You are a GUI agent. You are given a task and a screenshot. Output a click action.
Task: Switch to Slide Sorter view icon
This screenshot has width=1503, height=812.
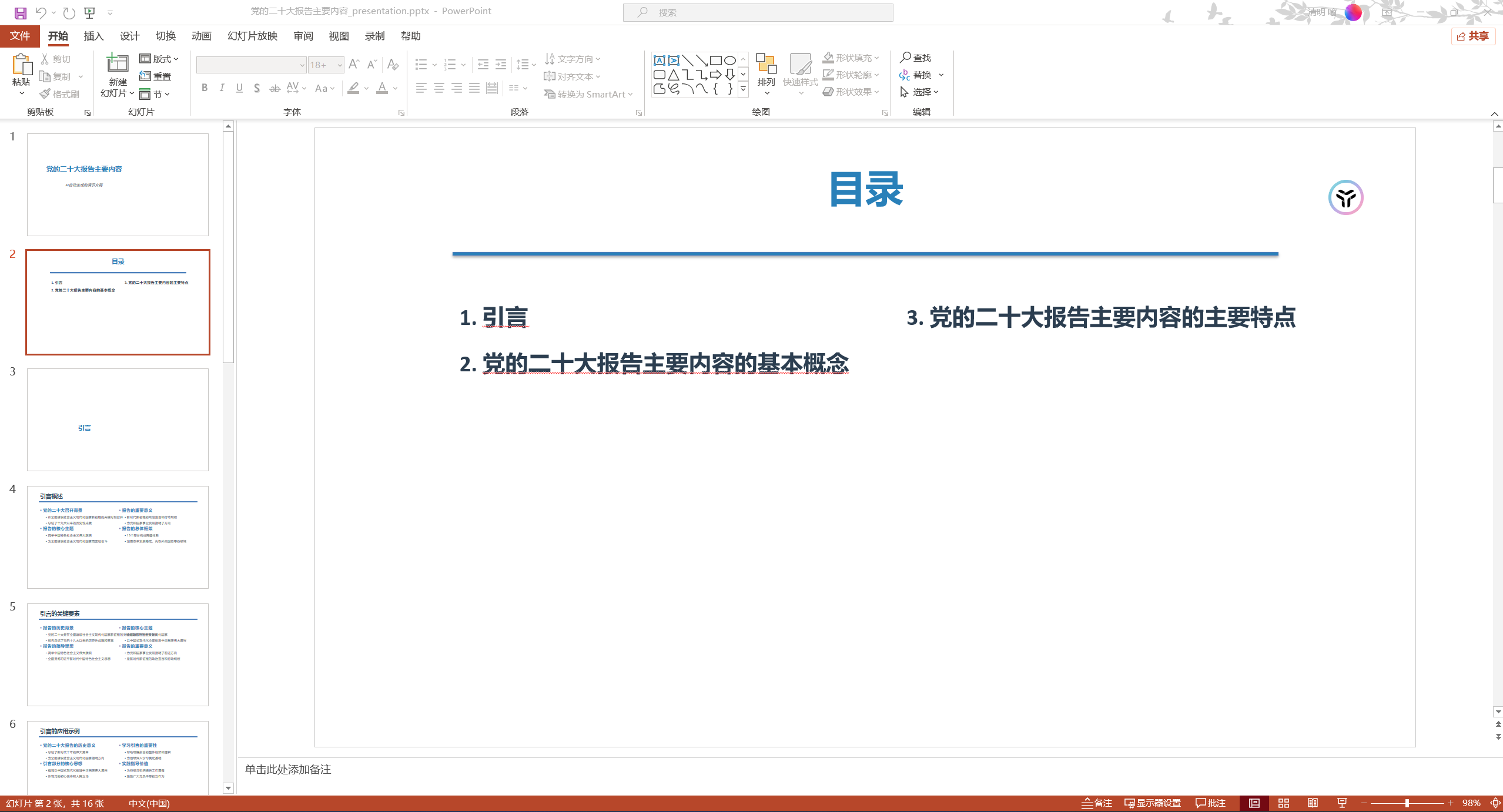pos(1284,803)
